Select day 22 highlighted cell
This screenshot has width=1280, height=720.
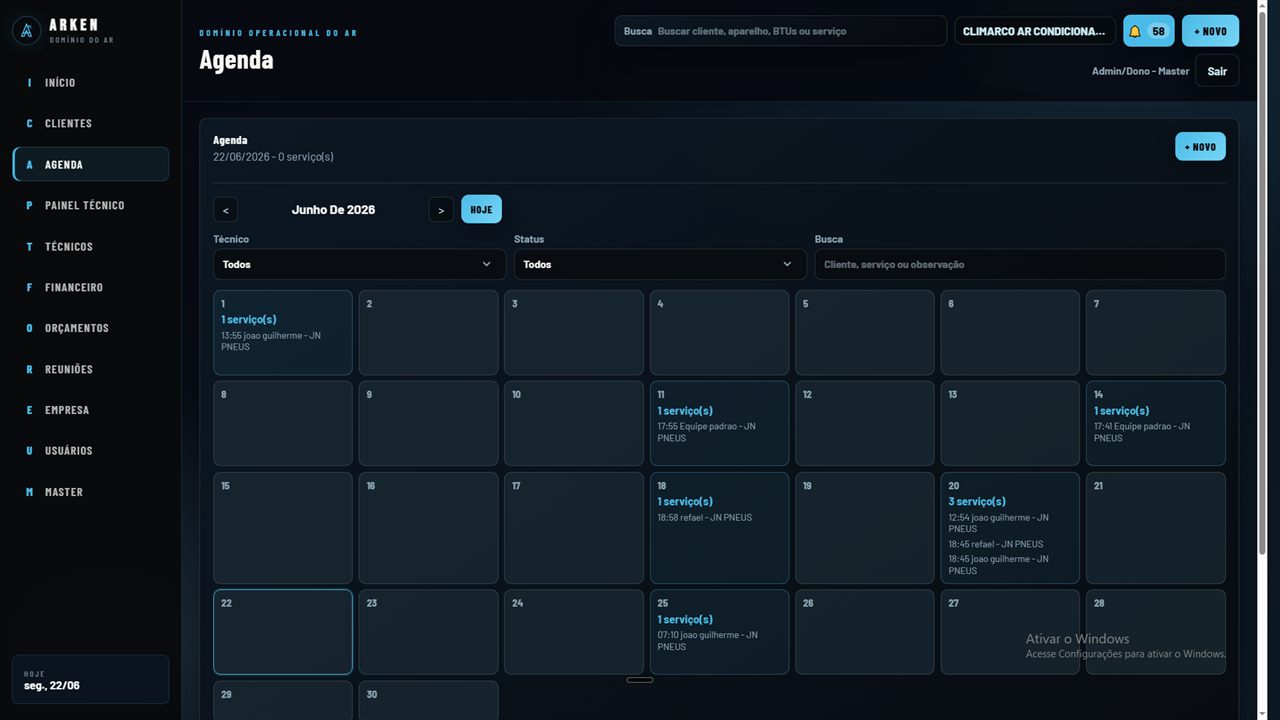coord(283,632)
